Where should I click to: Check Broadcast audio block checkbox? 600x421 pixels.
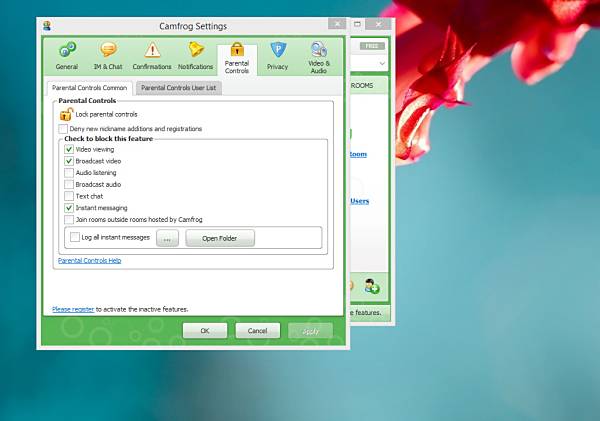coord(69,184)
